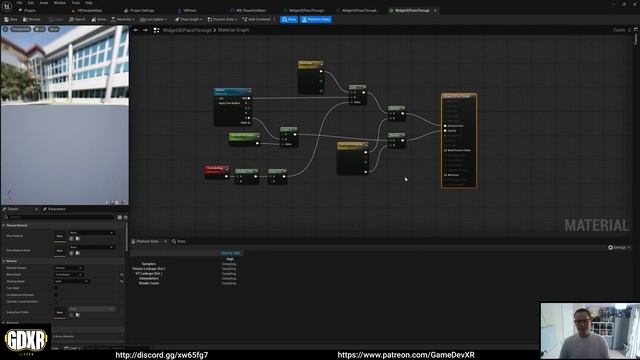Toggle the Two Sided checkbox
Image resolution: width=640 pixels, height=360 pixels.
tap(56, 288)
